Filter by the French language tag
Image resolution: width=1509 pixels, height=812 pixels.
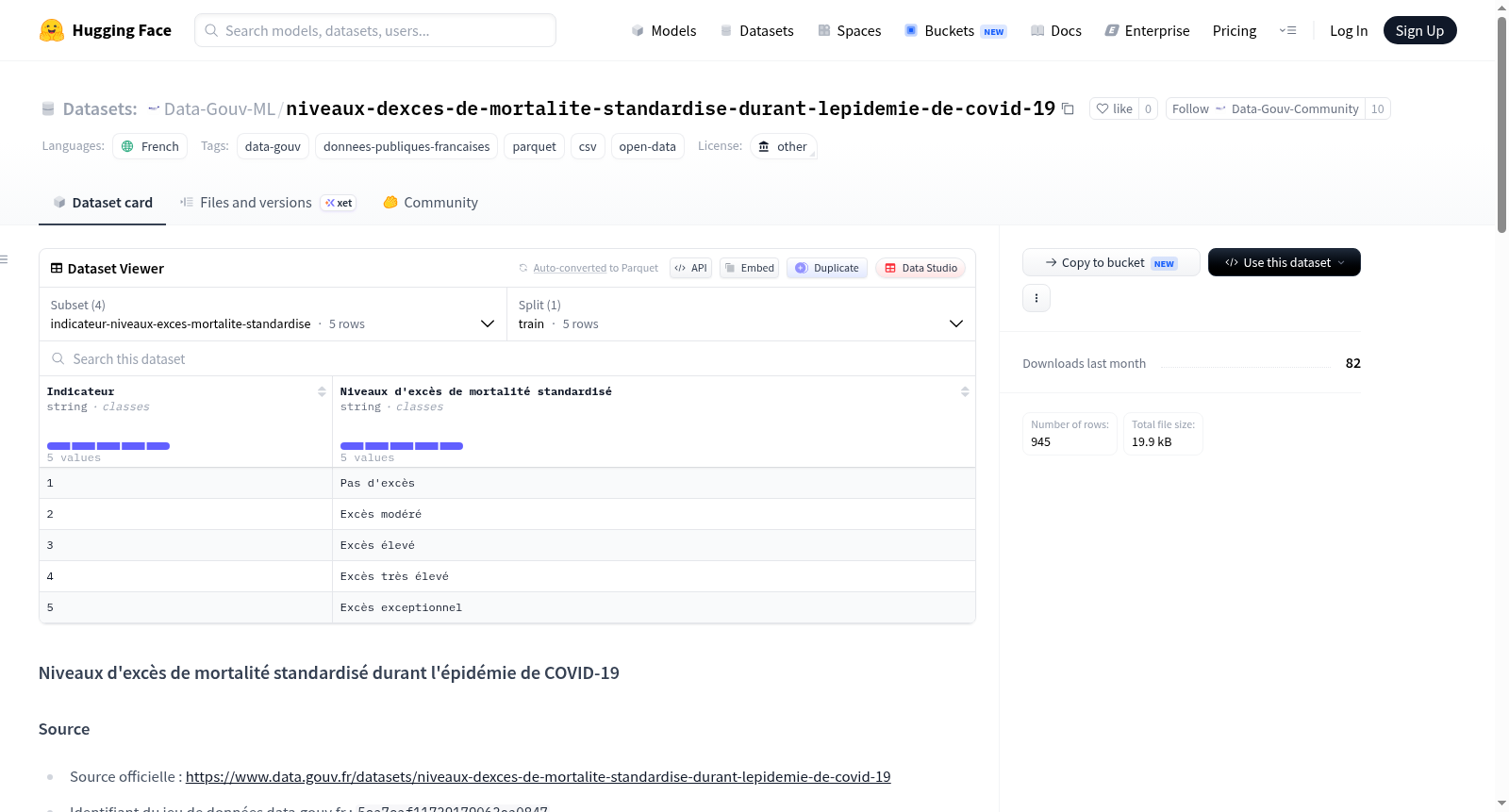[150, 146]
